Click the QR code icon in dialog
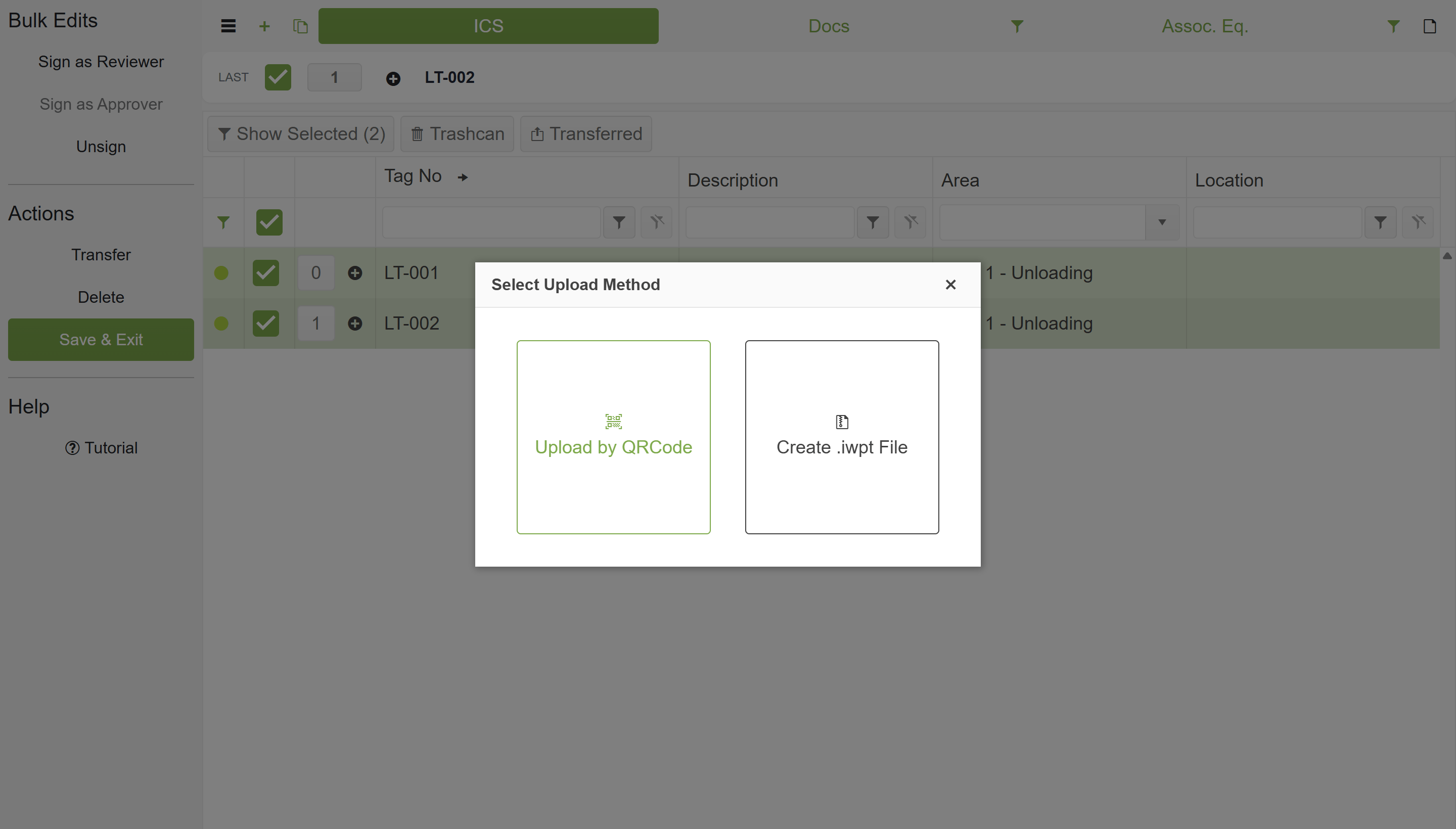The width and height of the screenshot is (1456, 829). [x=613, y=422]
